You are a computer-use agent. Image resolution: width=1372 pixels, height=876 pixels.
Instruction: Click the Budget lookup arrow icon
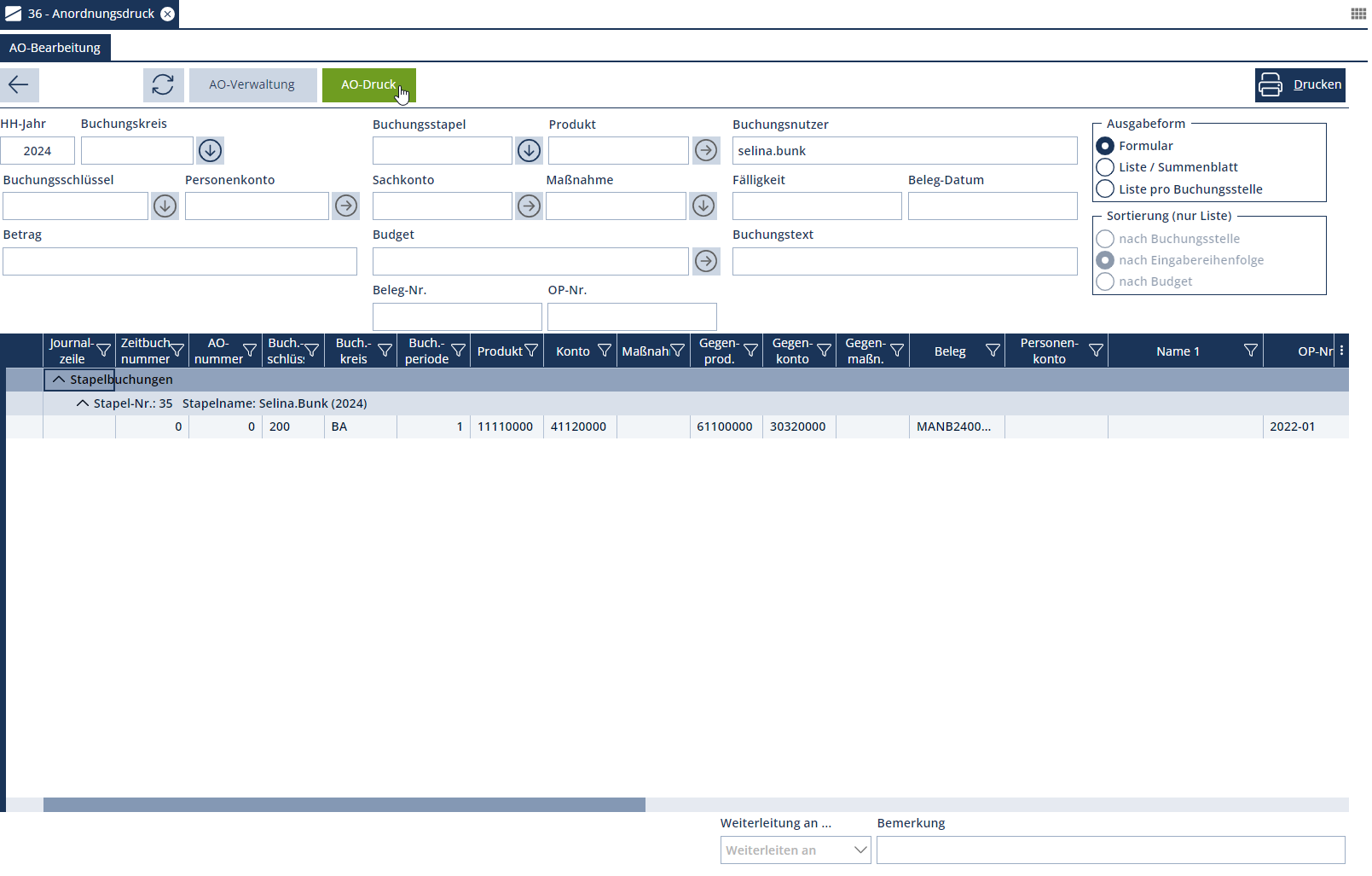[x=706, y=261]
